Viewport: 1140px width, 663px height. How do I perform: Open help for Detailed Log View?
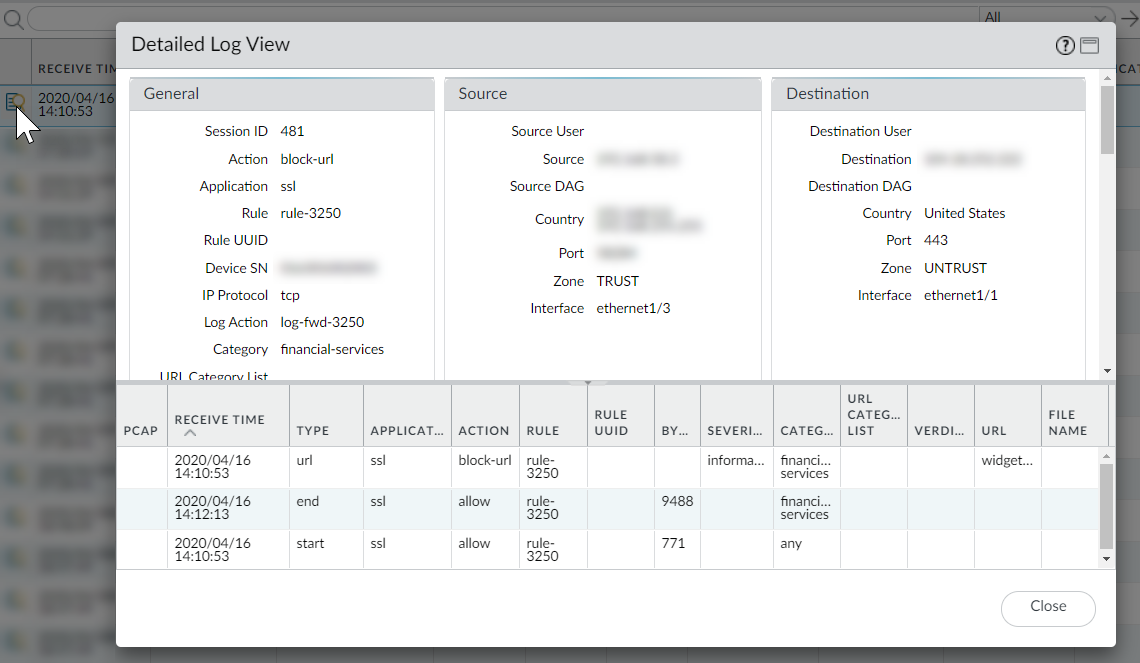[x=1065, y=46]
